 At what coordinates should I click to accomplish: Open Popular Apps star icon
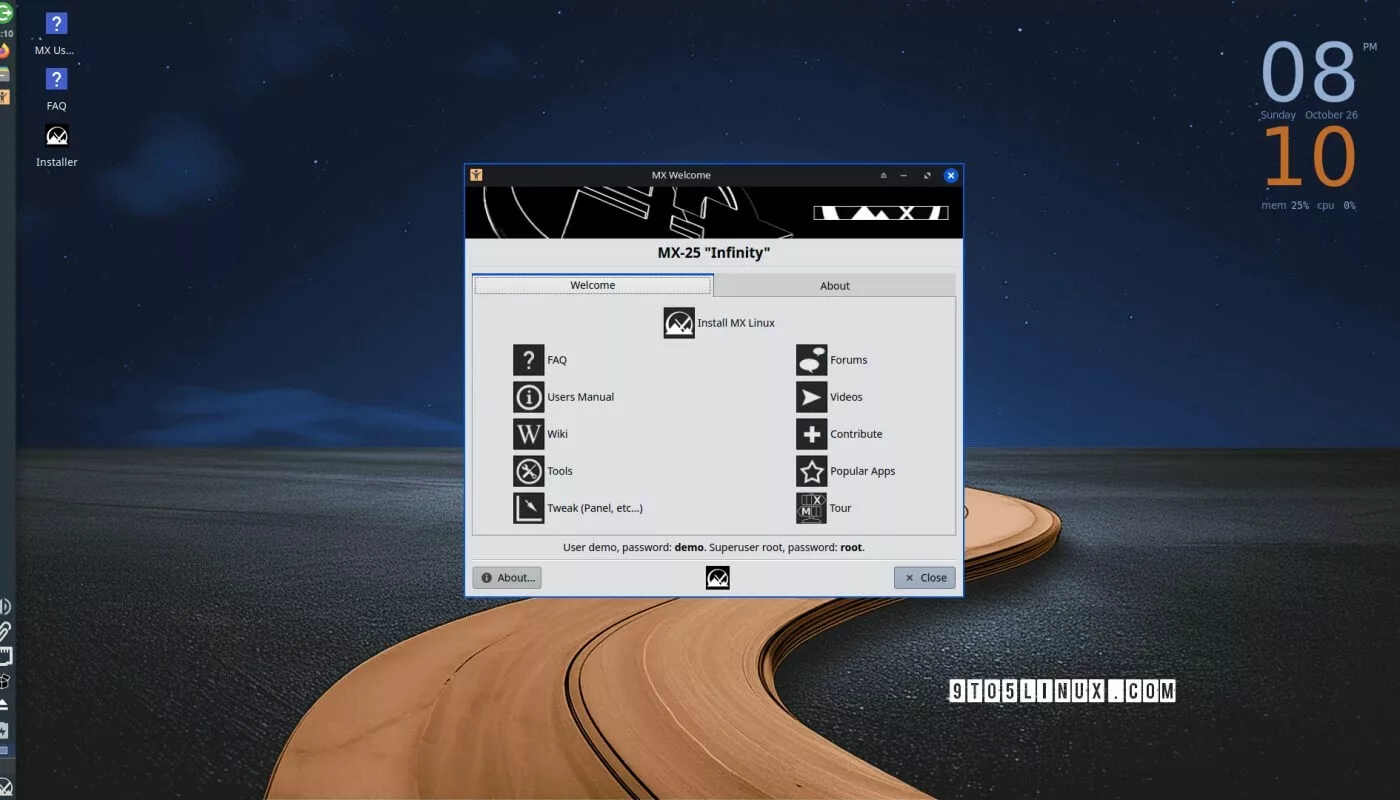point(811,471)
